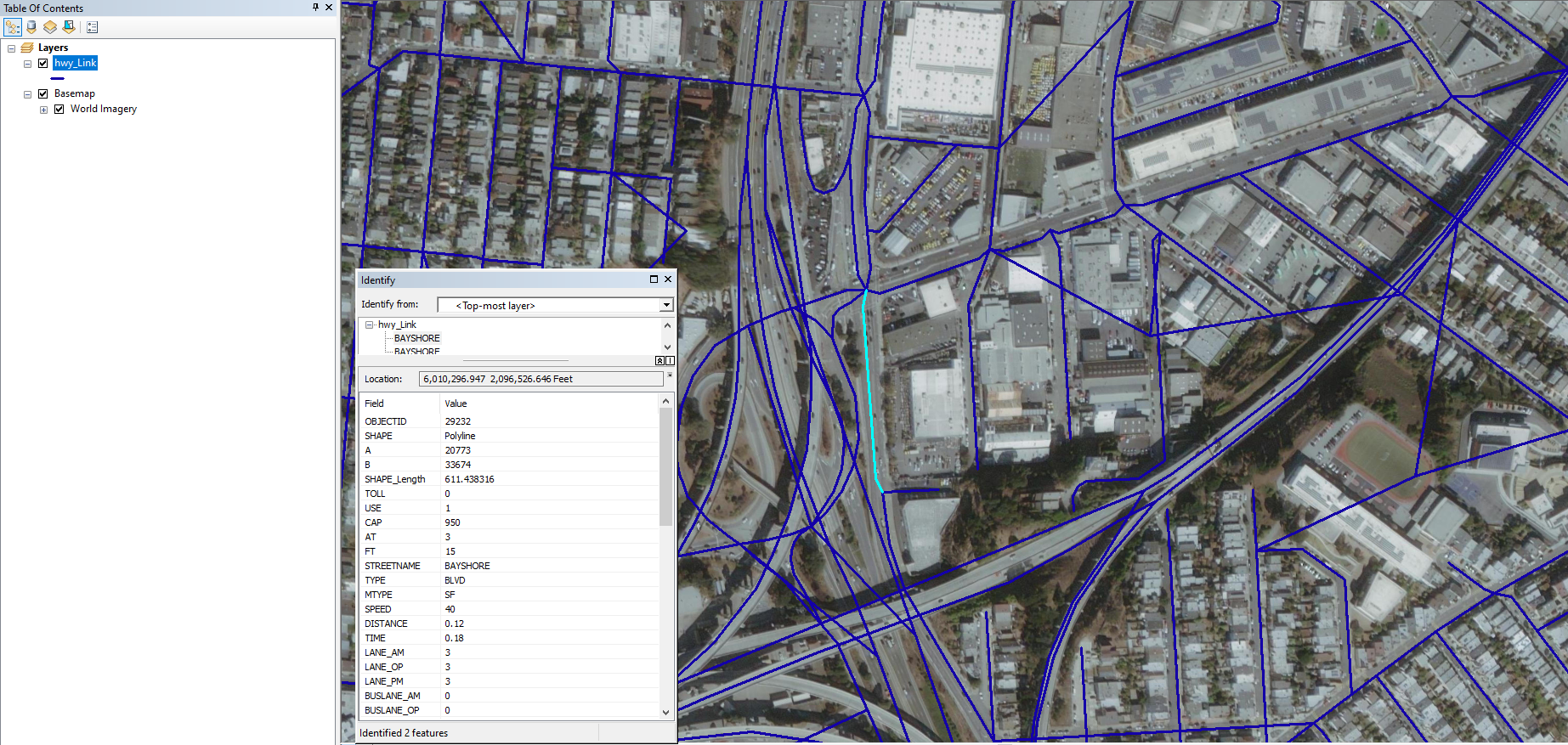Click the TOLL field row

coord(510,494)
